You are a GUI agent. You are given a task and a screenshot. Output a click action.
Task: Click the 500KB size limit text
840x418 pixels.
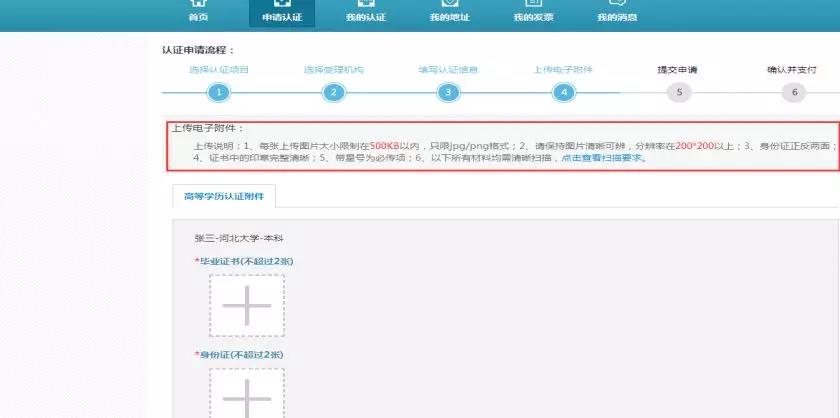point(385,146)
